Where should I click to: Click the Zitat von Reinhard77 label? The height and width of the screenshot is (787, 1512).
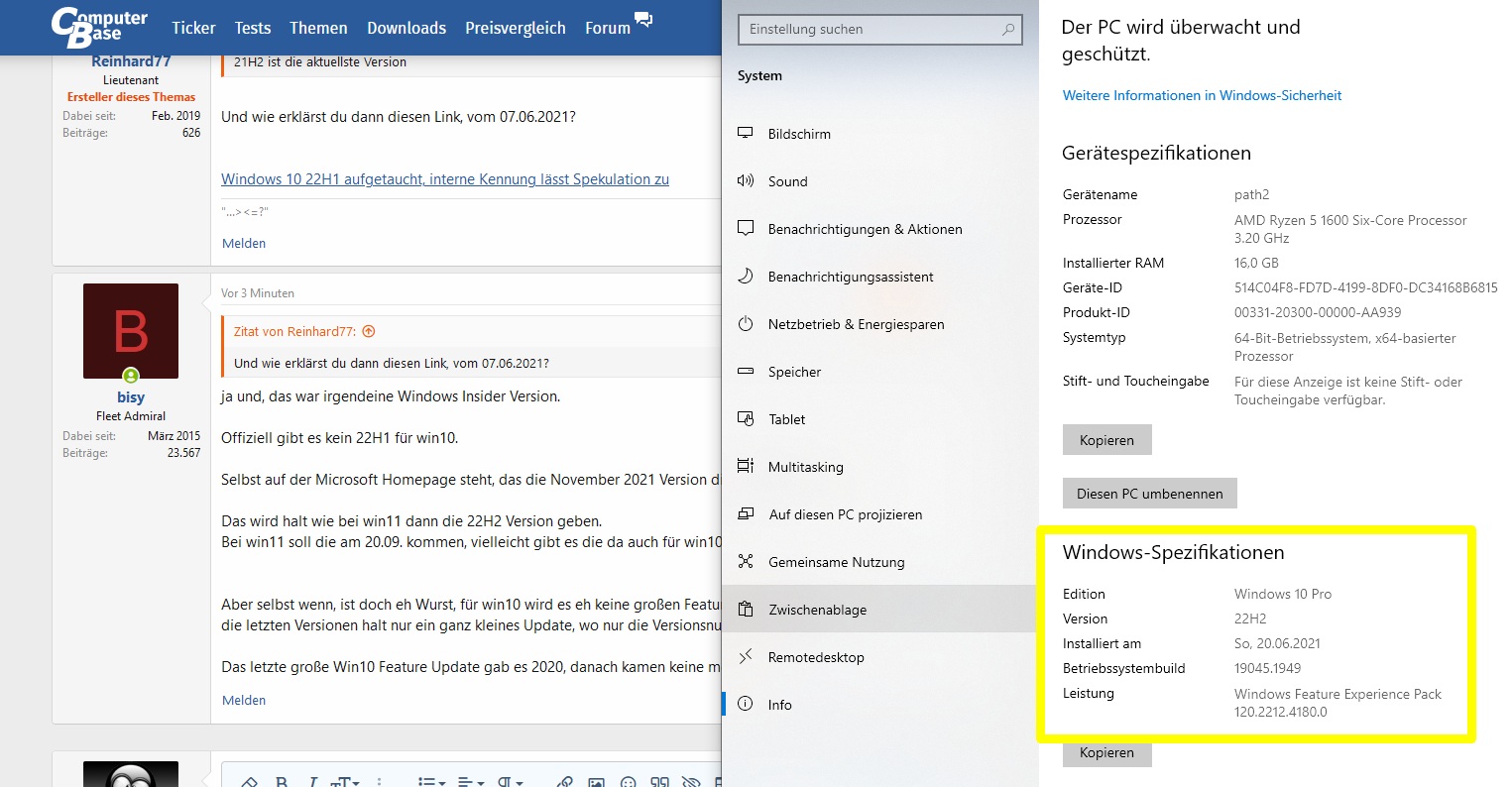[294, 331]
